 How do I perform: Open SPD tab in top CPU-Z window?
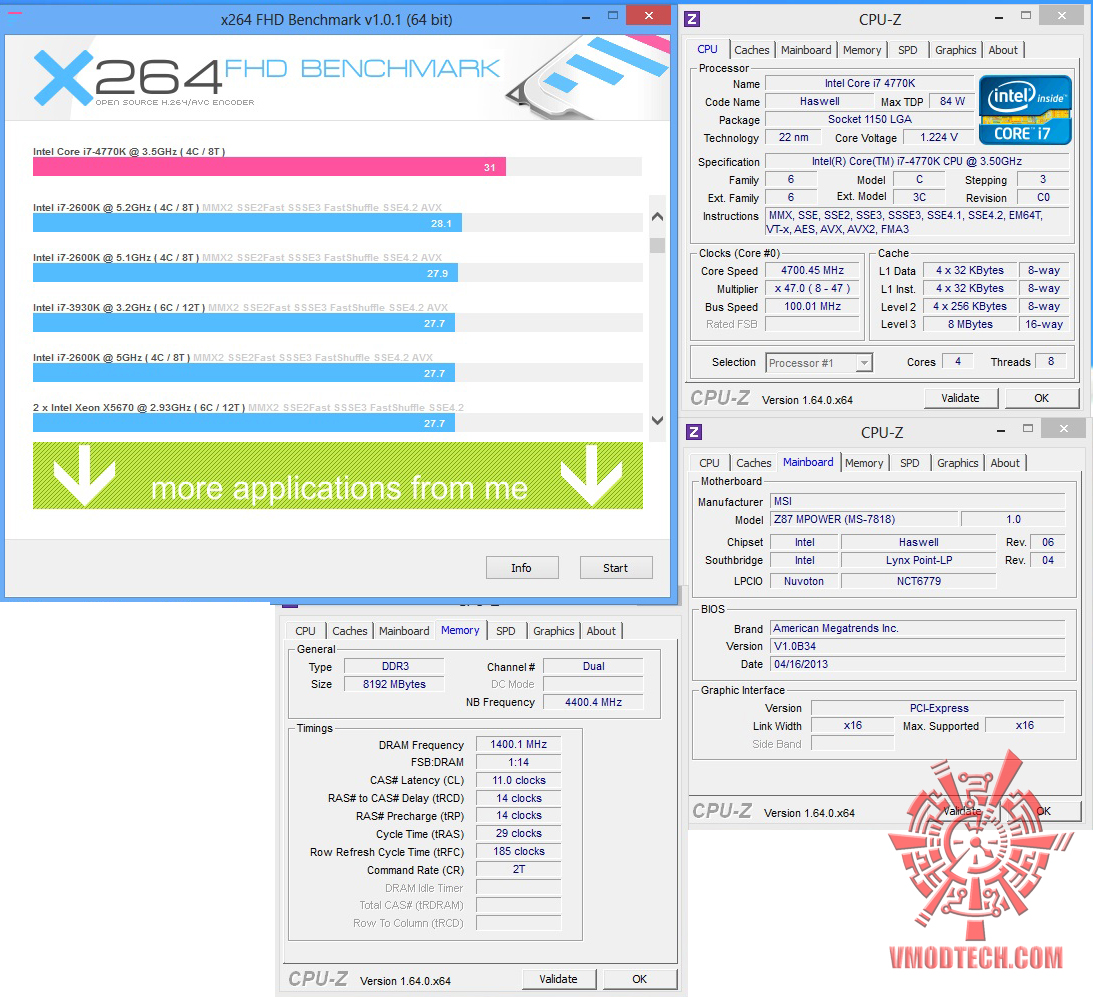908,50
